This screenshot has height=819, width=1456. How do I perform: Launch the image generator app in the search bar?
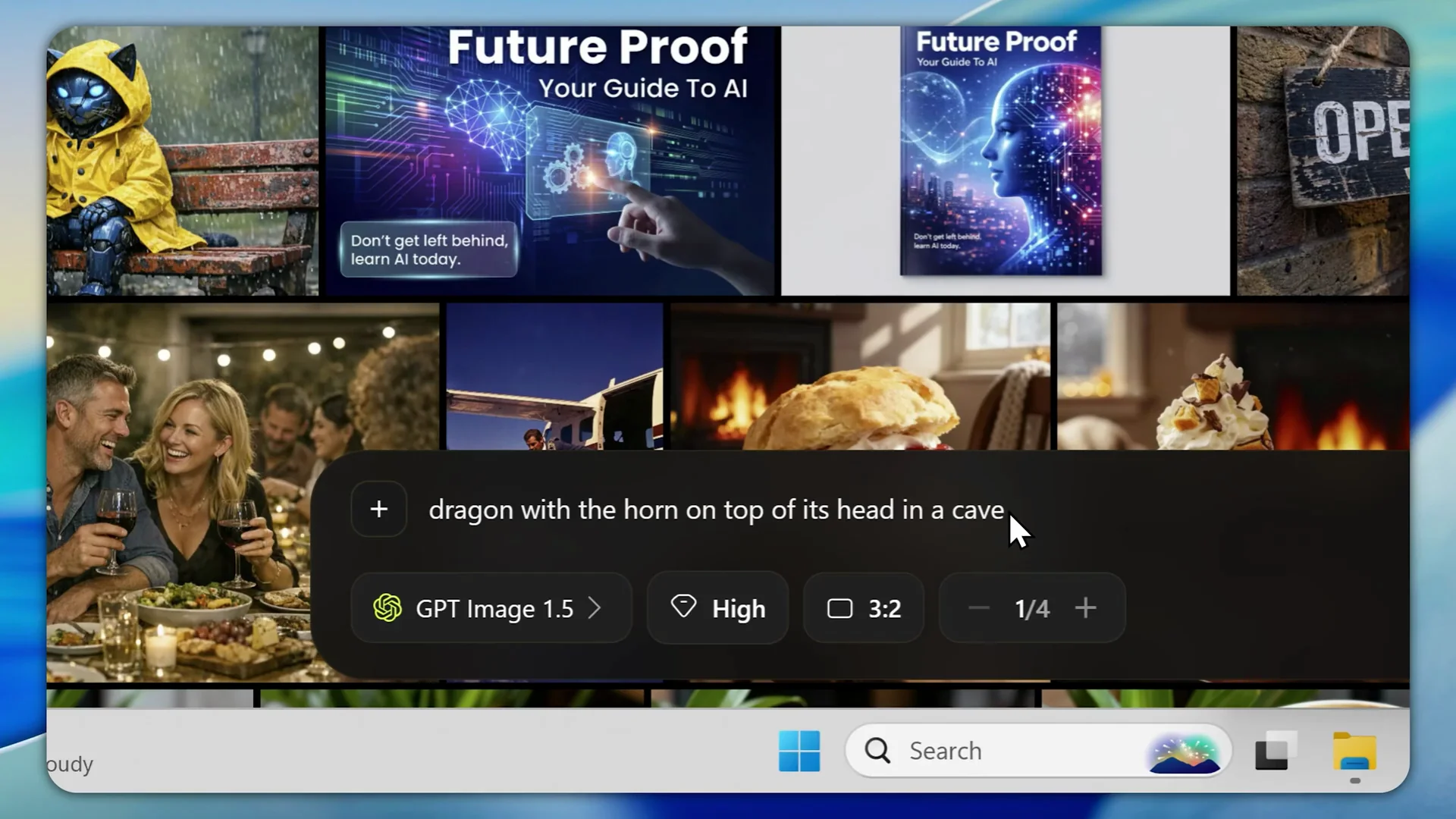[1185, 751]
